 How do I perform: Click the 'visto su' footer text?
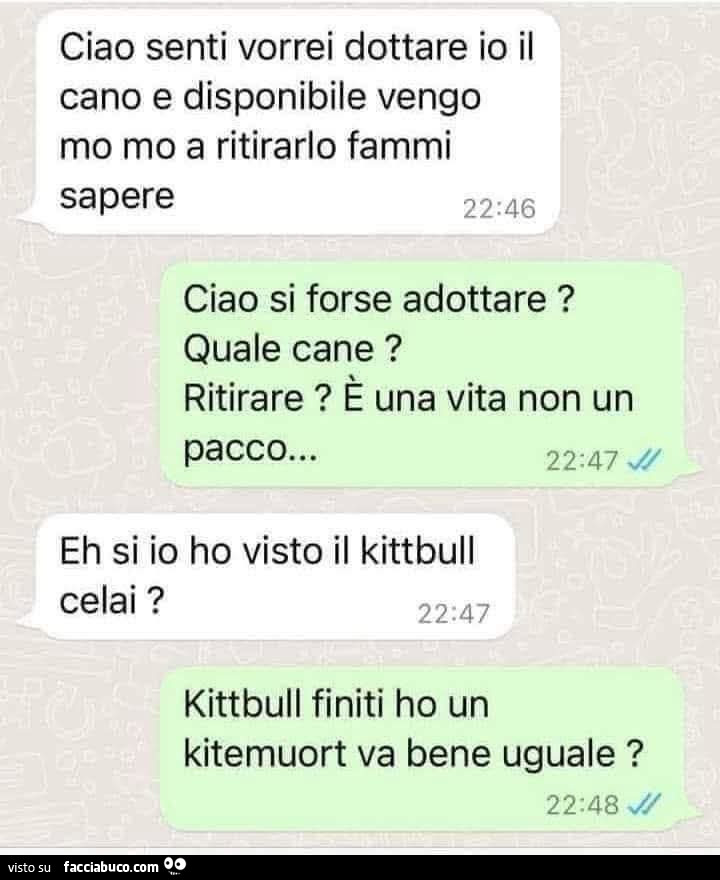pyautogui.click(x=29, y=868)
